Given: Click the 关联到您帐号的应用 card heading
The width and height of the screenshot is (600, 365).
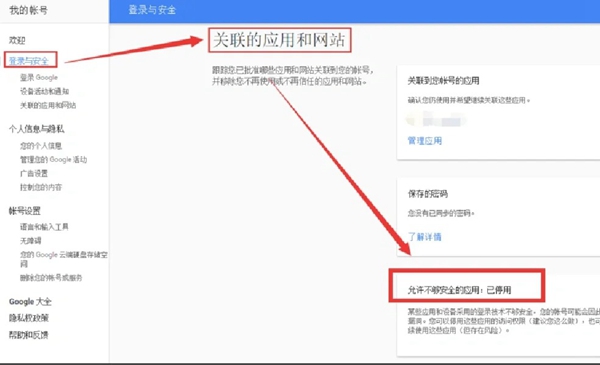Looking at the screenshot, I should point(443,81).
